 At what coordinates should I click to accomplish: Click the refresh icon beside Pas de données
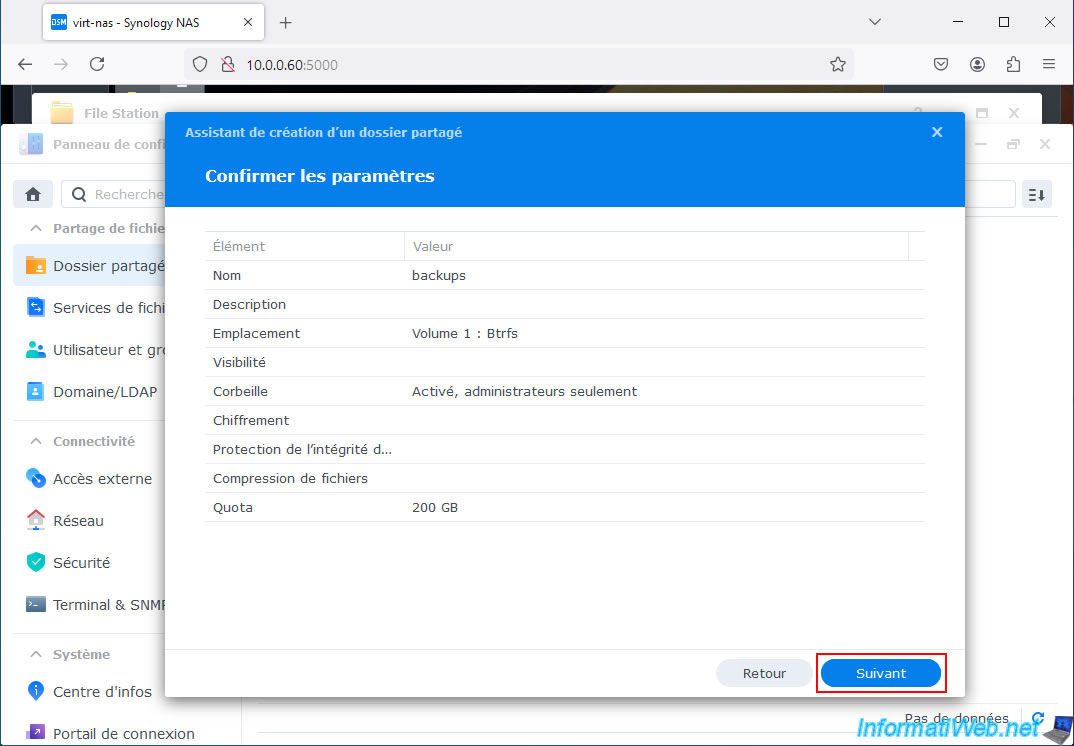(1038, 718)
